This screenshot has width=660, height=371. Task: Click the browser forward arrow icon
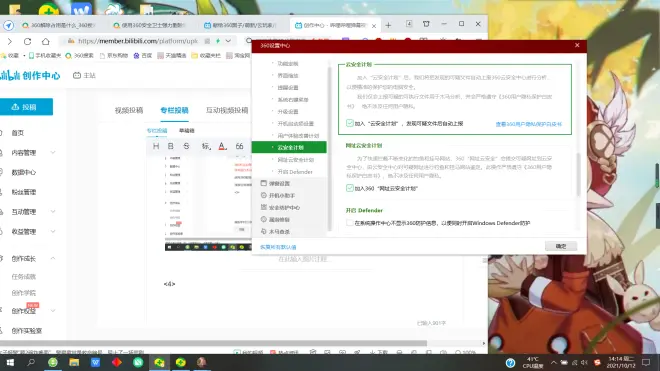(x=10, y=41)
